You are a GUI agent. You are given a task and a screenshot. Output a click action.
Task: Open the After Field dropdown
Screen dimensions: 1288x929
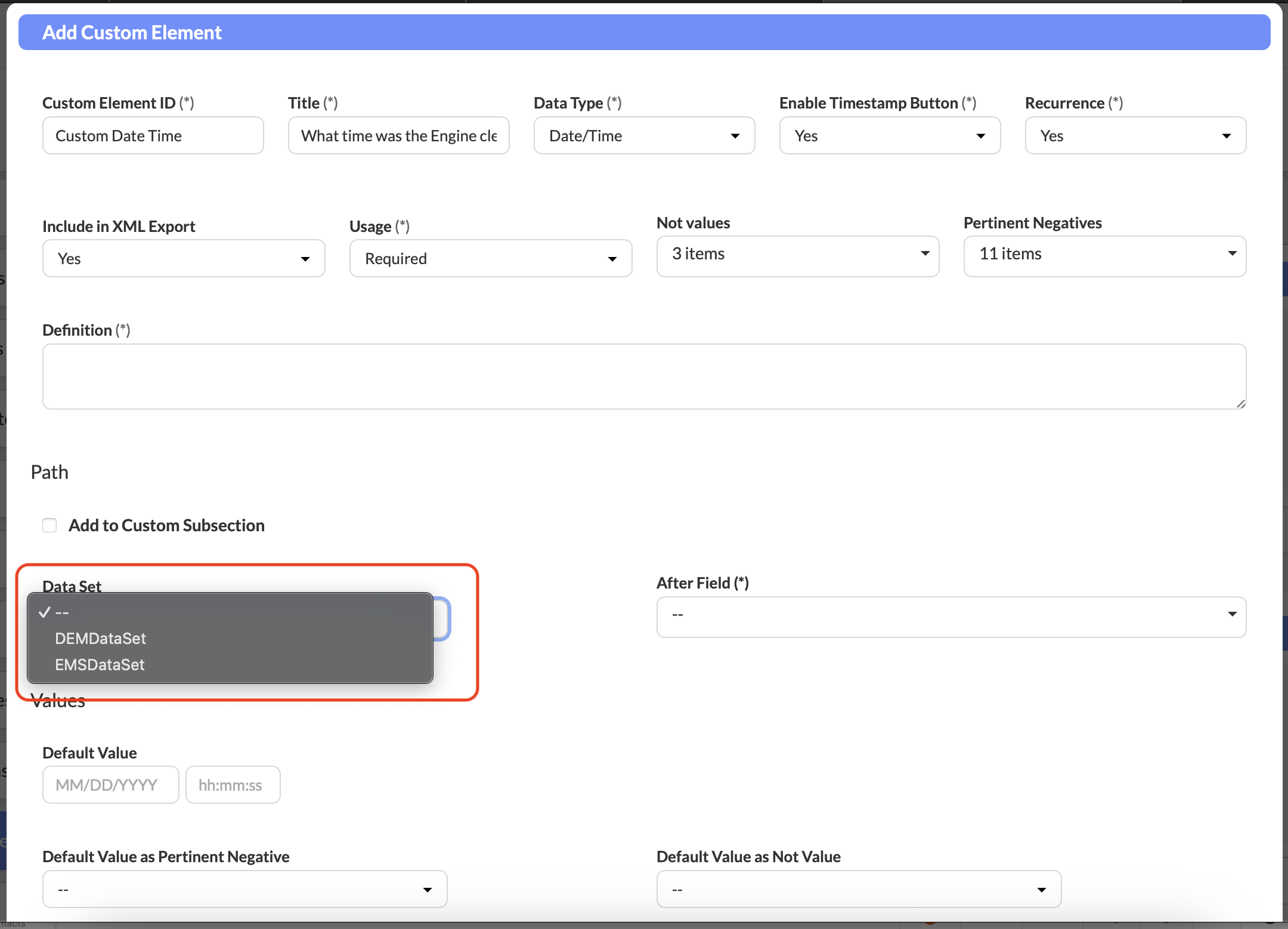pyautogui.click(x=950, y=615)
